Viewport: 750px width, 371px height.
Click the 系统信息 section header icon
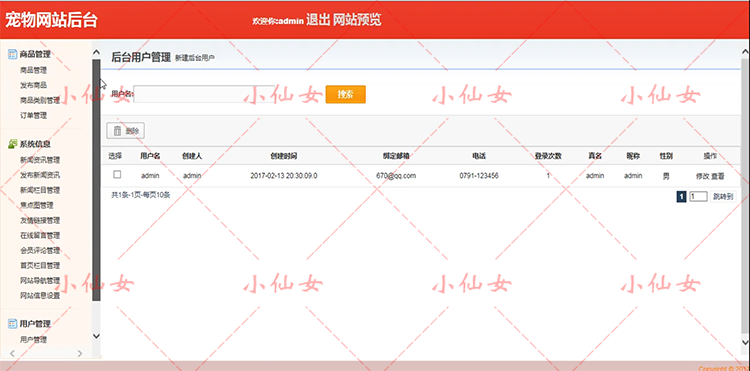[x=12, y=144]
